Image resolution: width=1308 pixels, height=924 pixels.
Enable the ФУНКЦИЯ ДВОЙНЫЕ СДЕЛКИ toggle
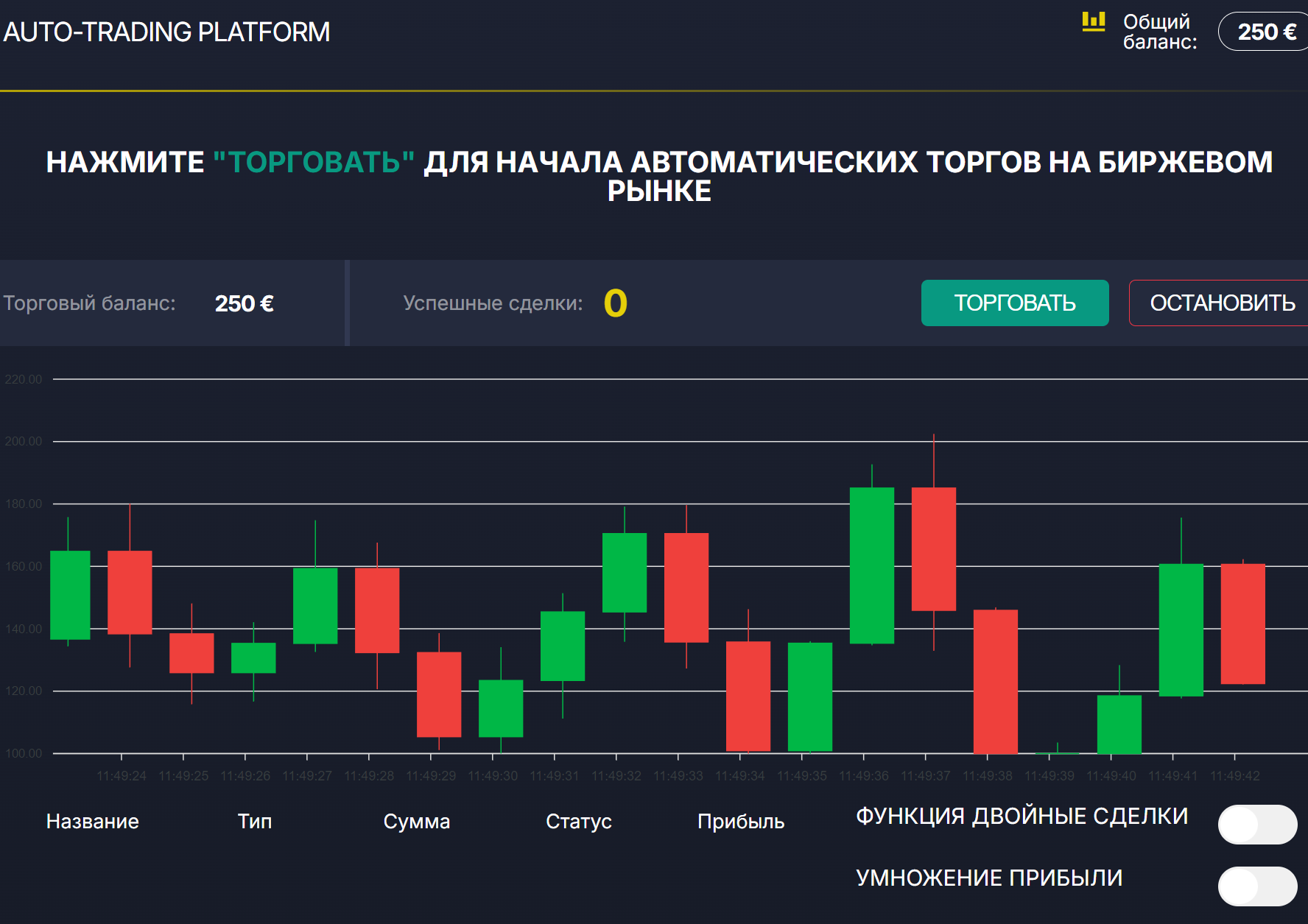pos(1256,825)
